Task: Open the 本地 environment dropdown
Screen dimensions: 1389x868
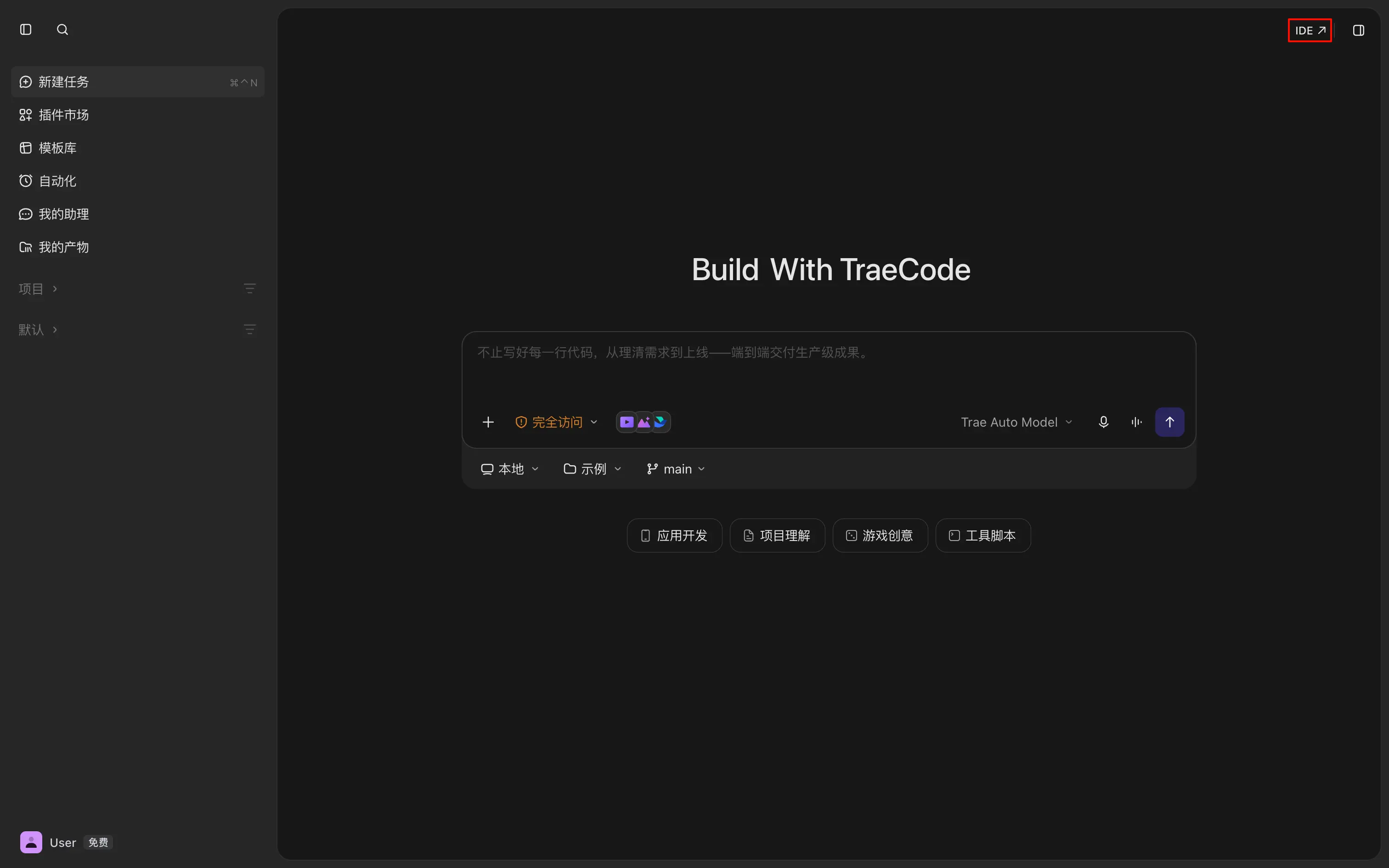Action: (x=510, y=469)
